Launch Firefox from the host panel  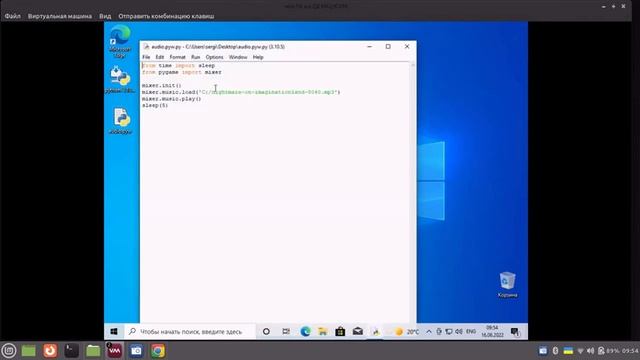pos(50,351)
